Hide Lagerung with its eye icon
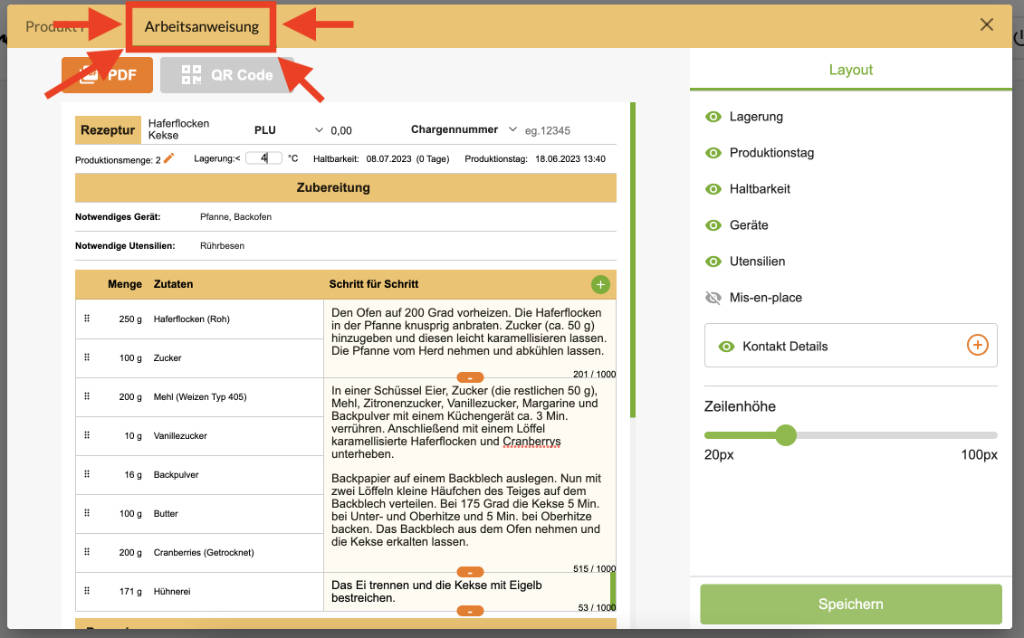Image resolution: width=1024 pixels, height=638 pixels. (x=713, y=117)
